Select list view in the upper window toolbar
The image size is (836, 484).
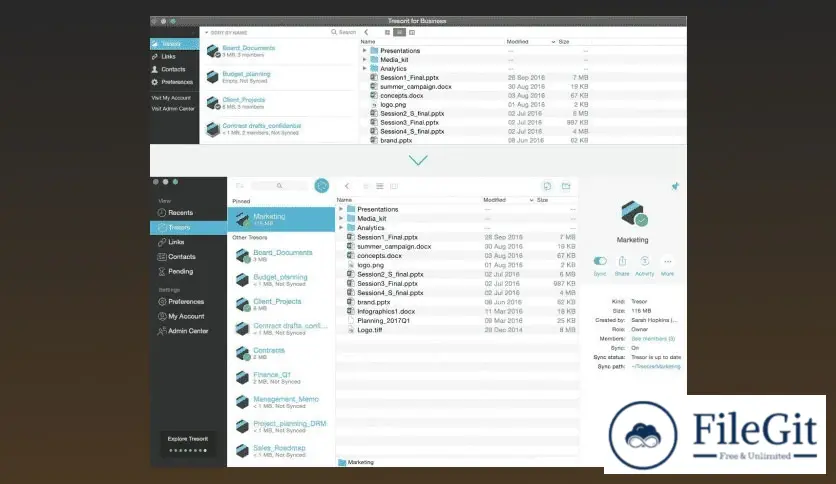399,33
